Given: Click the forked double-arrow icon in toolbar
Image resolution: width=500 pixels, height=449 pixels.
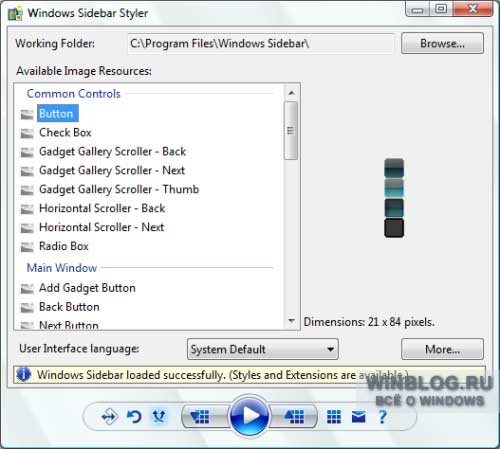Looking at the screenshot, I should (x=159, y=416).
